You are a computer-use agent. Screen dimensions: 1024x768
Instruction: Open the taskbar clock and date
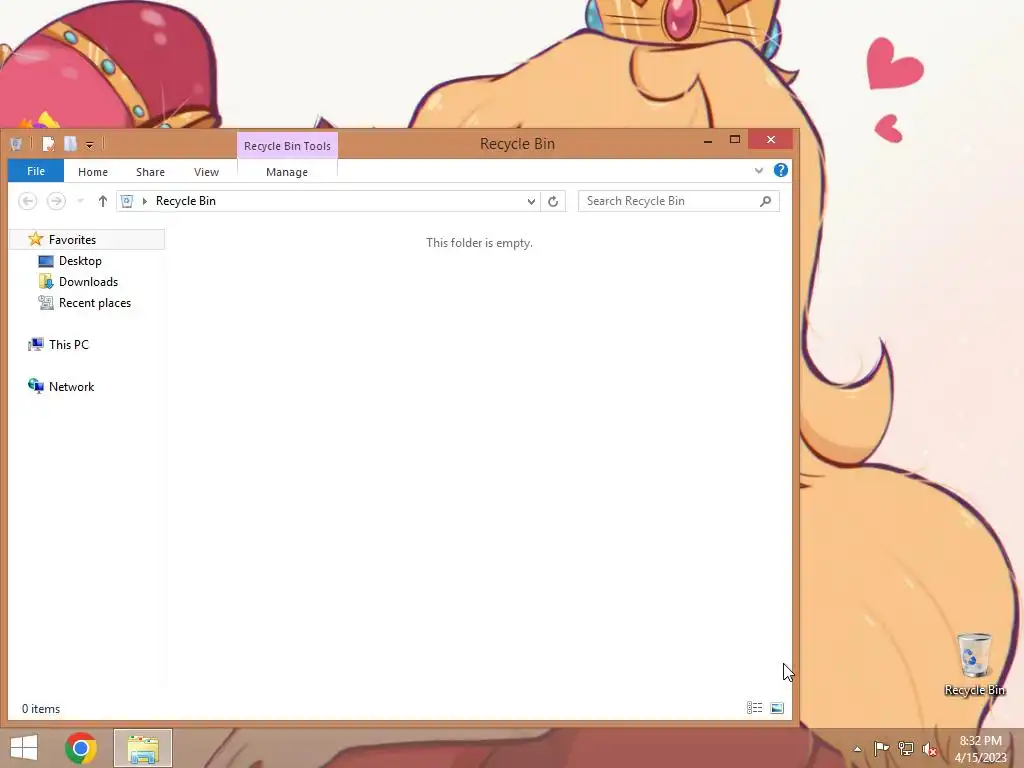[x=980, y=749]
